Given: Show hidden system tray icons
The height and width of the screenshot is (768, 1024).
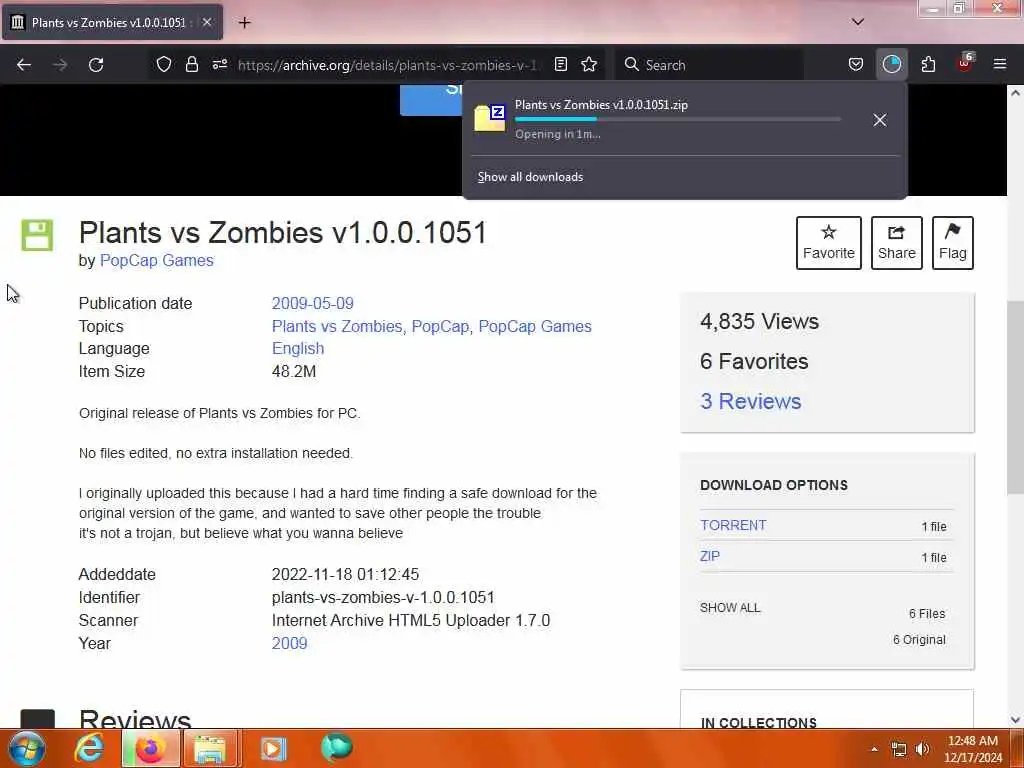Looking at the screenshot, I should pos(874,749).
